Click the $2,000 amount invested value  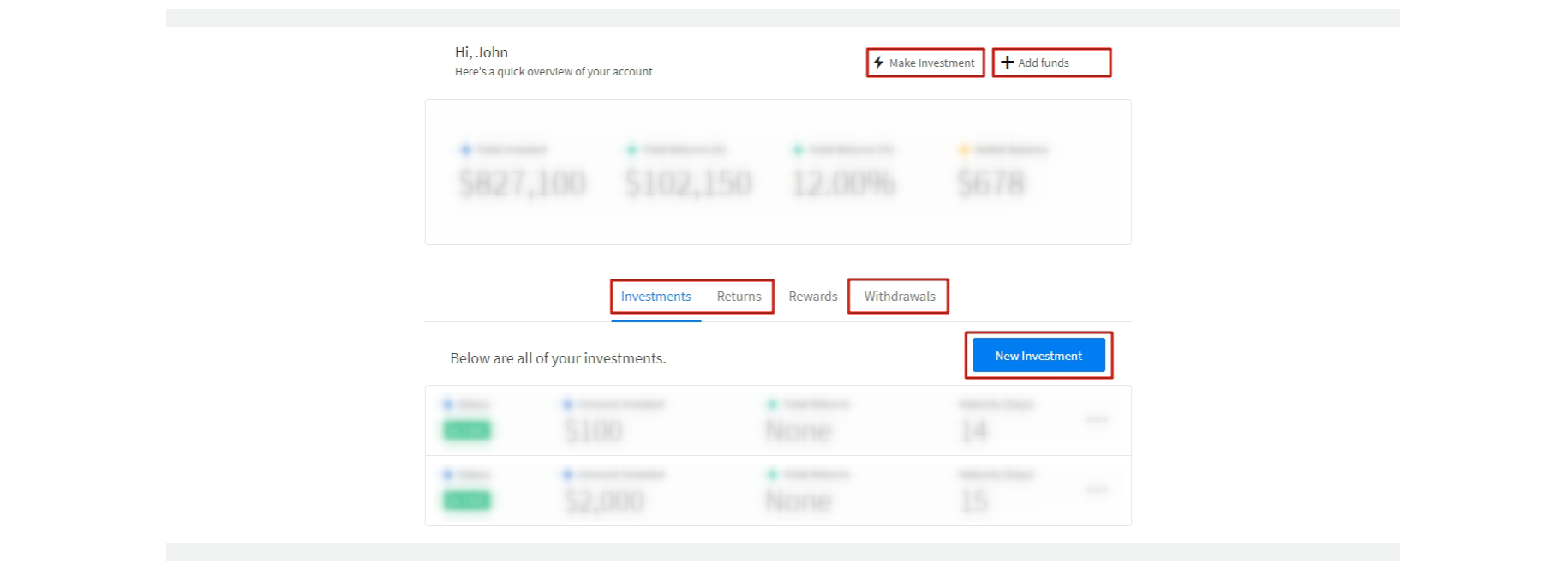[x=604, y=501]
